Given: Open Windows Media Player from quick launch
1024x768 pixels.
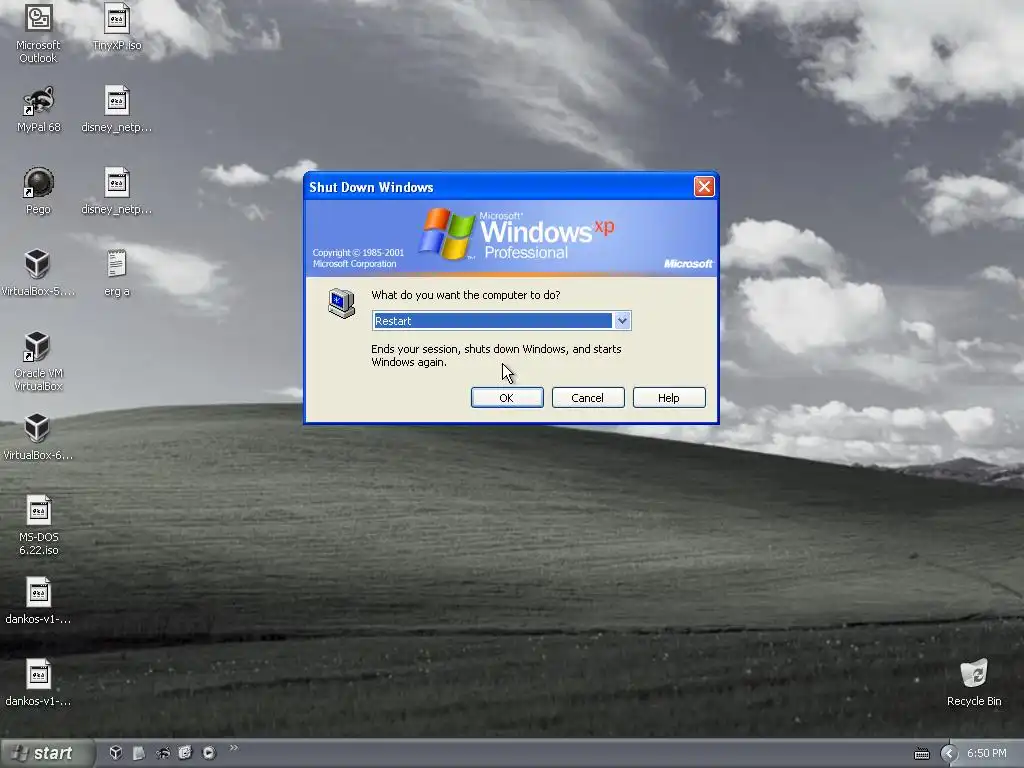Looking at the screenshot, I should pos(209,752).
